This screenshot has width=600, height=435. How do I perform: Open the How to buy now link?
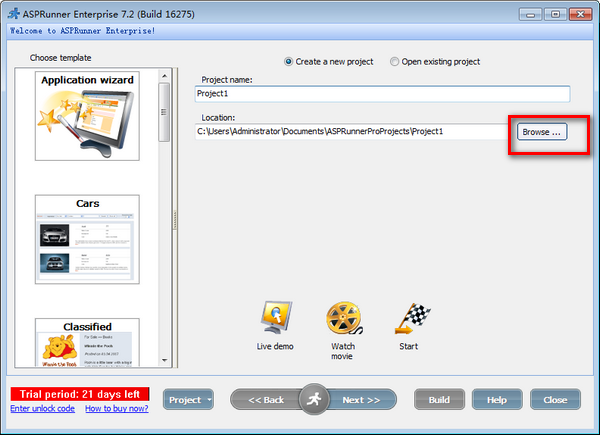[117, 408]
